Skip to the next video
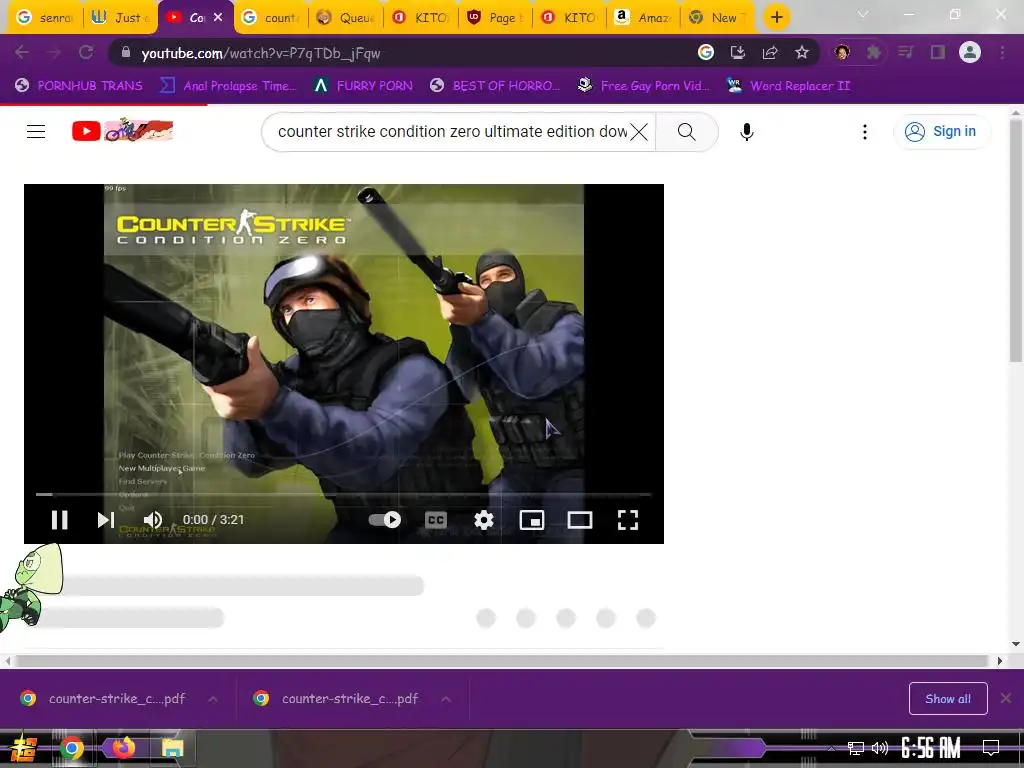Screen dimensions: 1024x768 point(106,520)
